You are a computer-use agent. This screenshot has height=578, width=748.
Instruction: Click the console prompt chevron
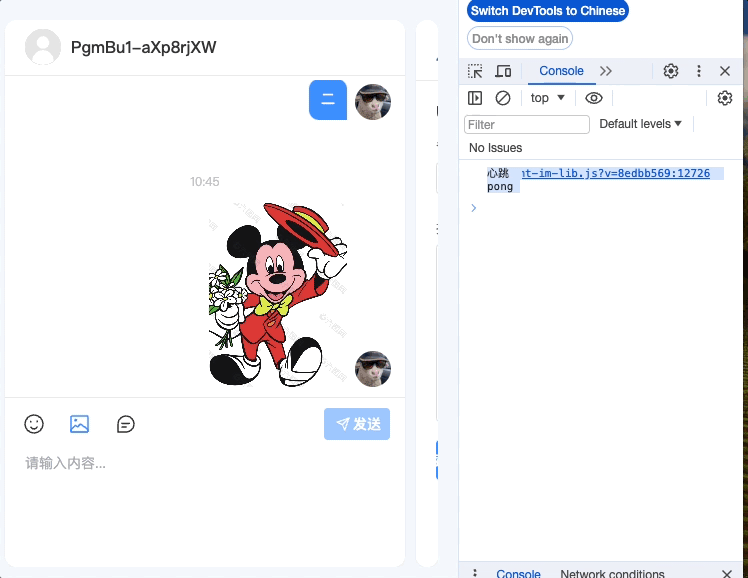[x=473, y=208]
